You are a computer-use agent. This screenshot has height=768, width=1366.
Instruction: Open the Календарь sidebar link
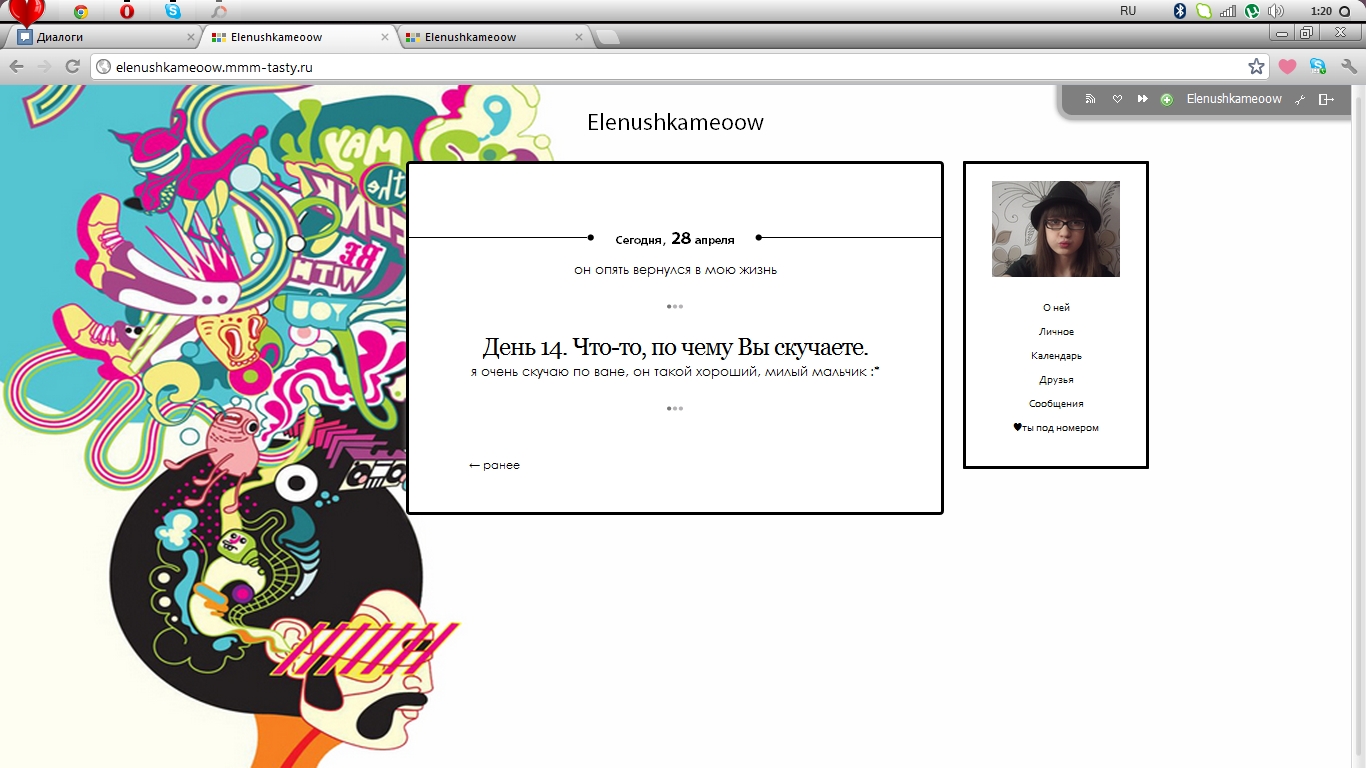1056,356
